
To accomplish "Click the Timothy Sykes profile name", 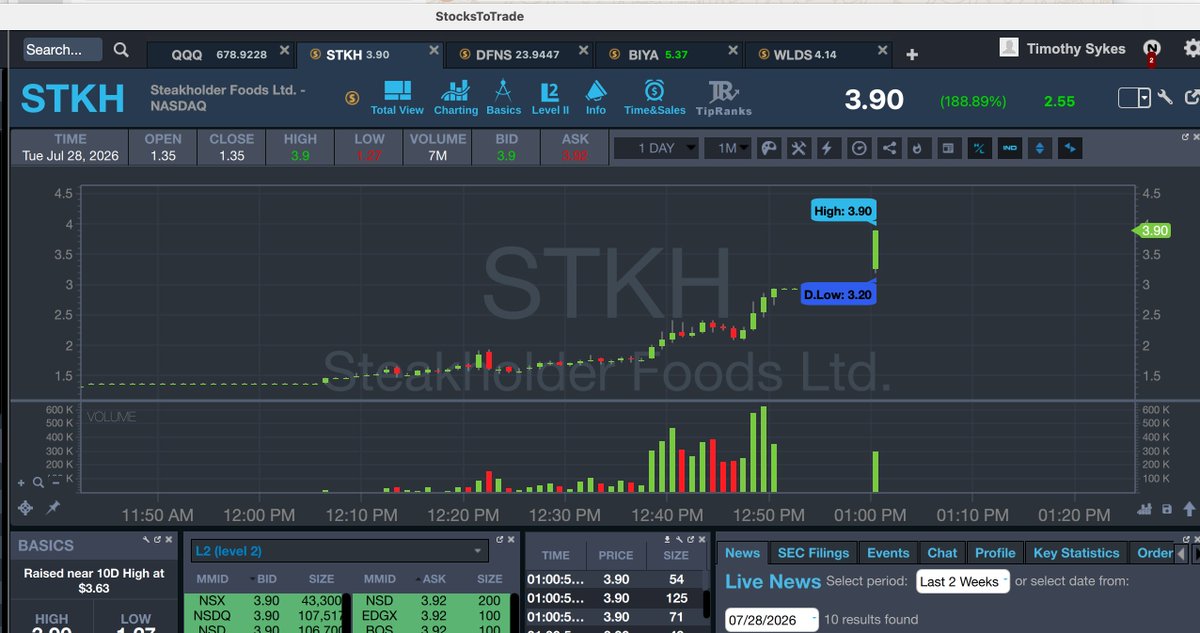I will tap(1076, 48).
